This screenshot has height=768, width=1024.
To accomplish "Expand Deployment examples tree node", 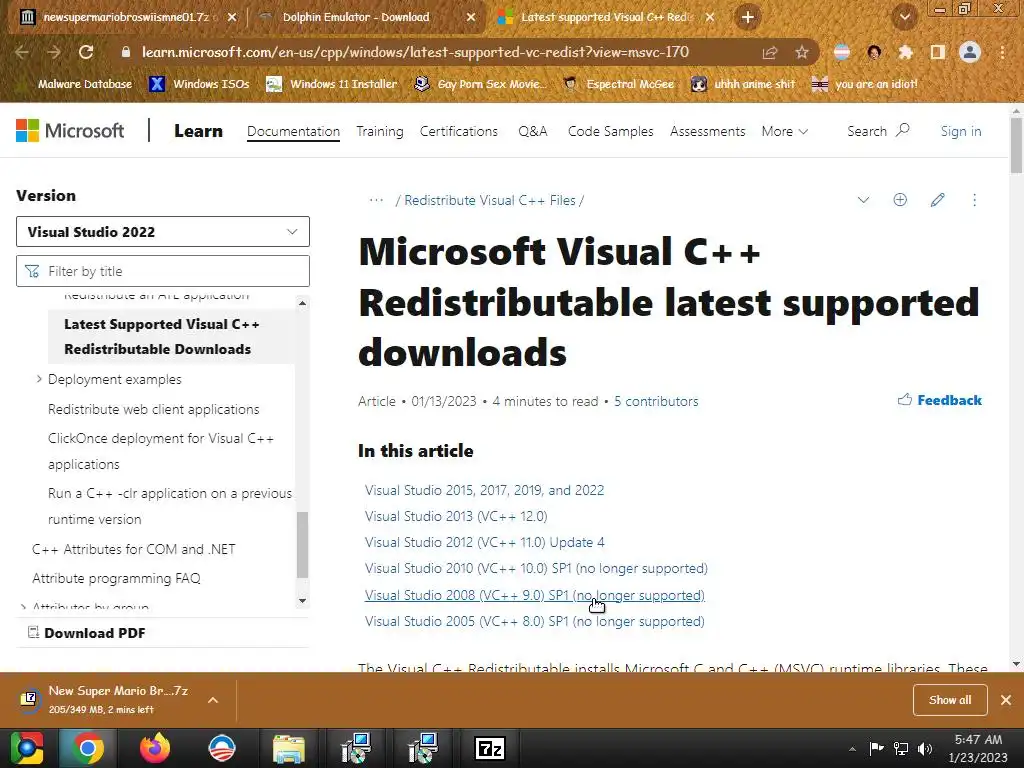I will coord(39,379).
